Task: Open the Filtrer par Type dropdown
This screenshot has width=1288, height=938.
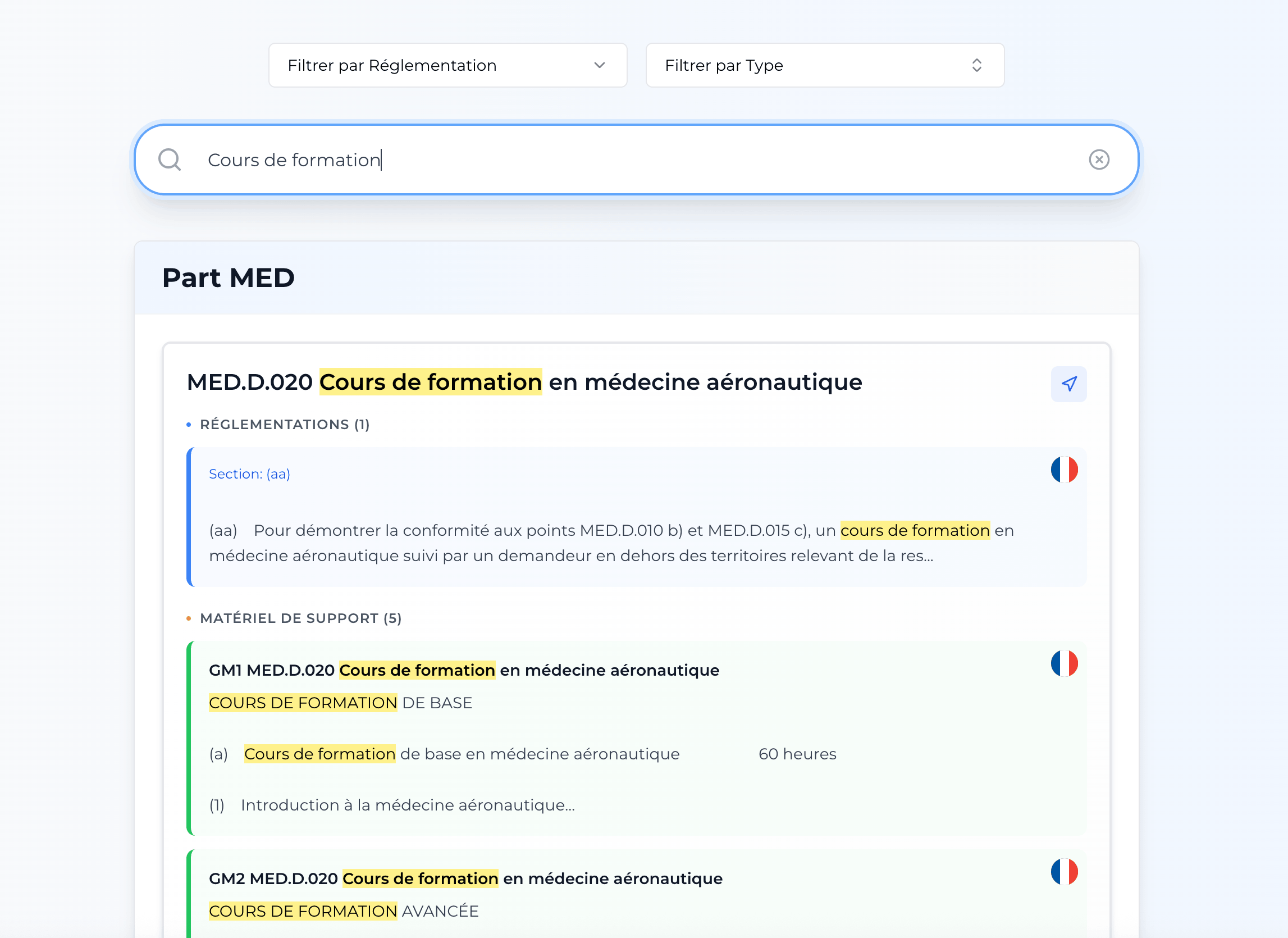Action: point(825,65)
